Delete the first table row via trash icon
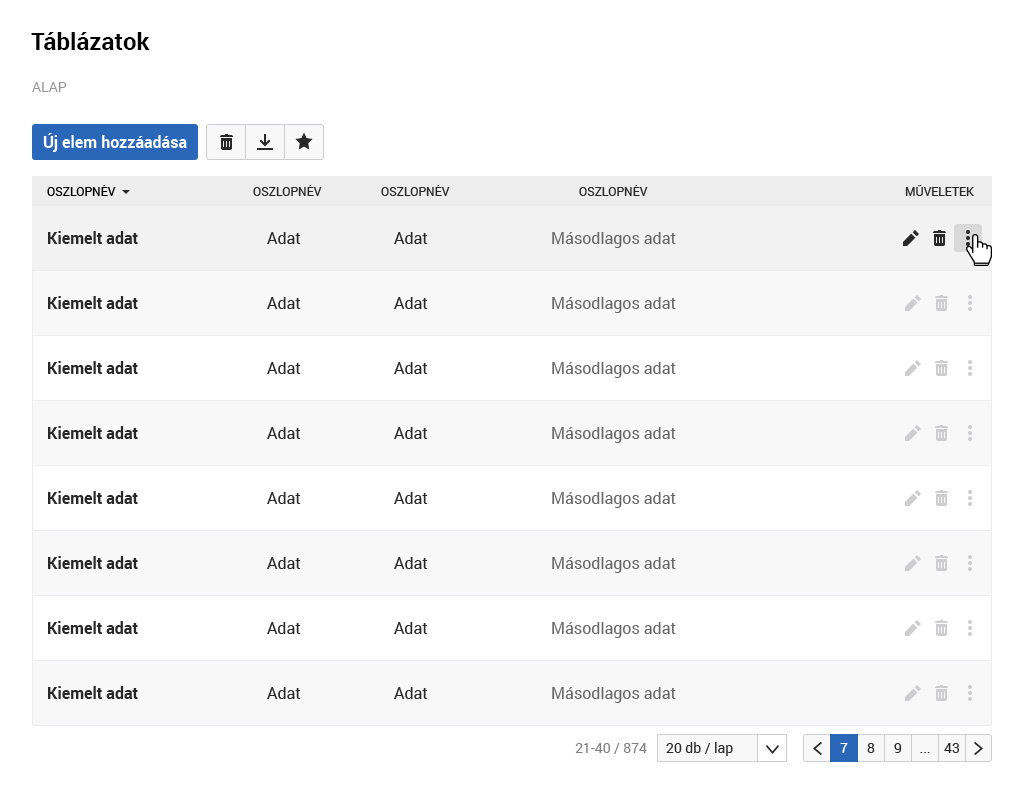This screenshot has width=1024, height=794. pos(939,238)
